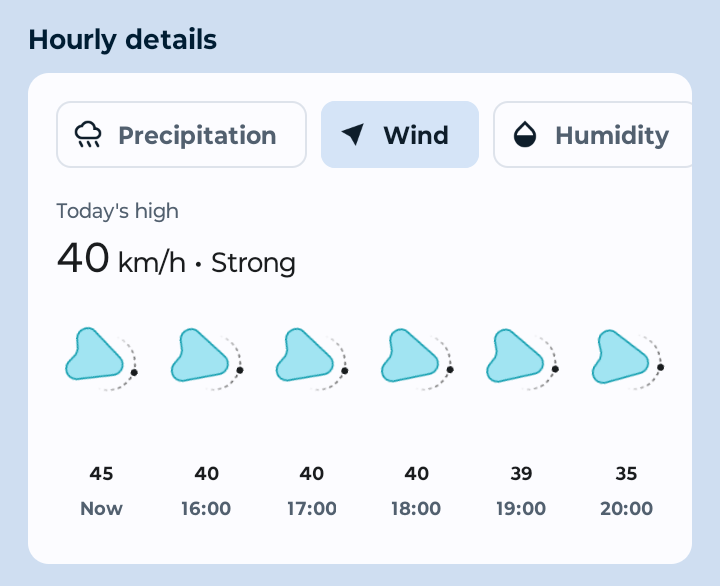Click the humidity droplet icon
This screenshot has width=720, height=586.
coord(526,135)
